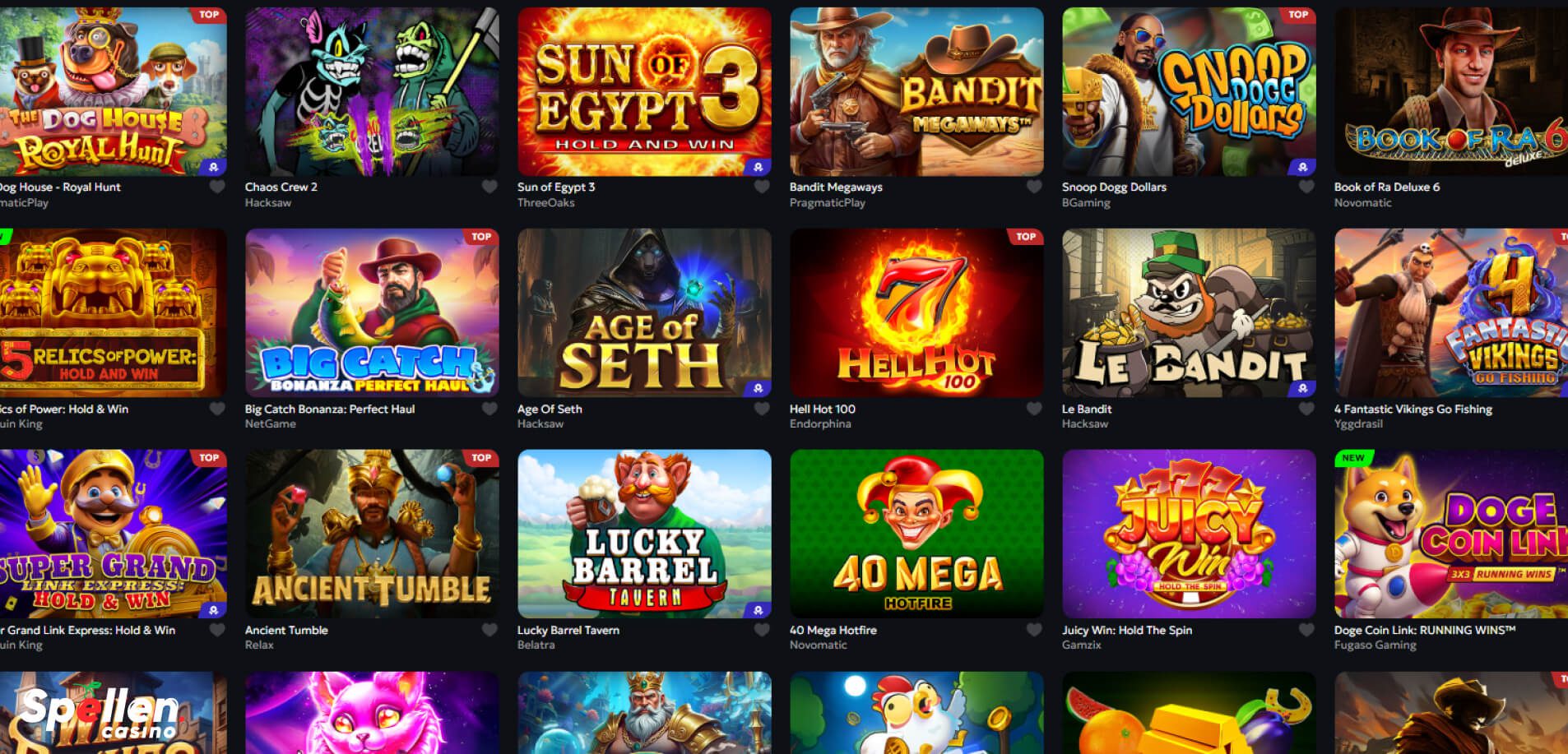Favorite Juicy Win: Hold The Spin heart
Viewport: 1568px width, 754px height.
(1306, 630)
